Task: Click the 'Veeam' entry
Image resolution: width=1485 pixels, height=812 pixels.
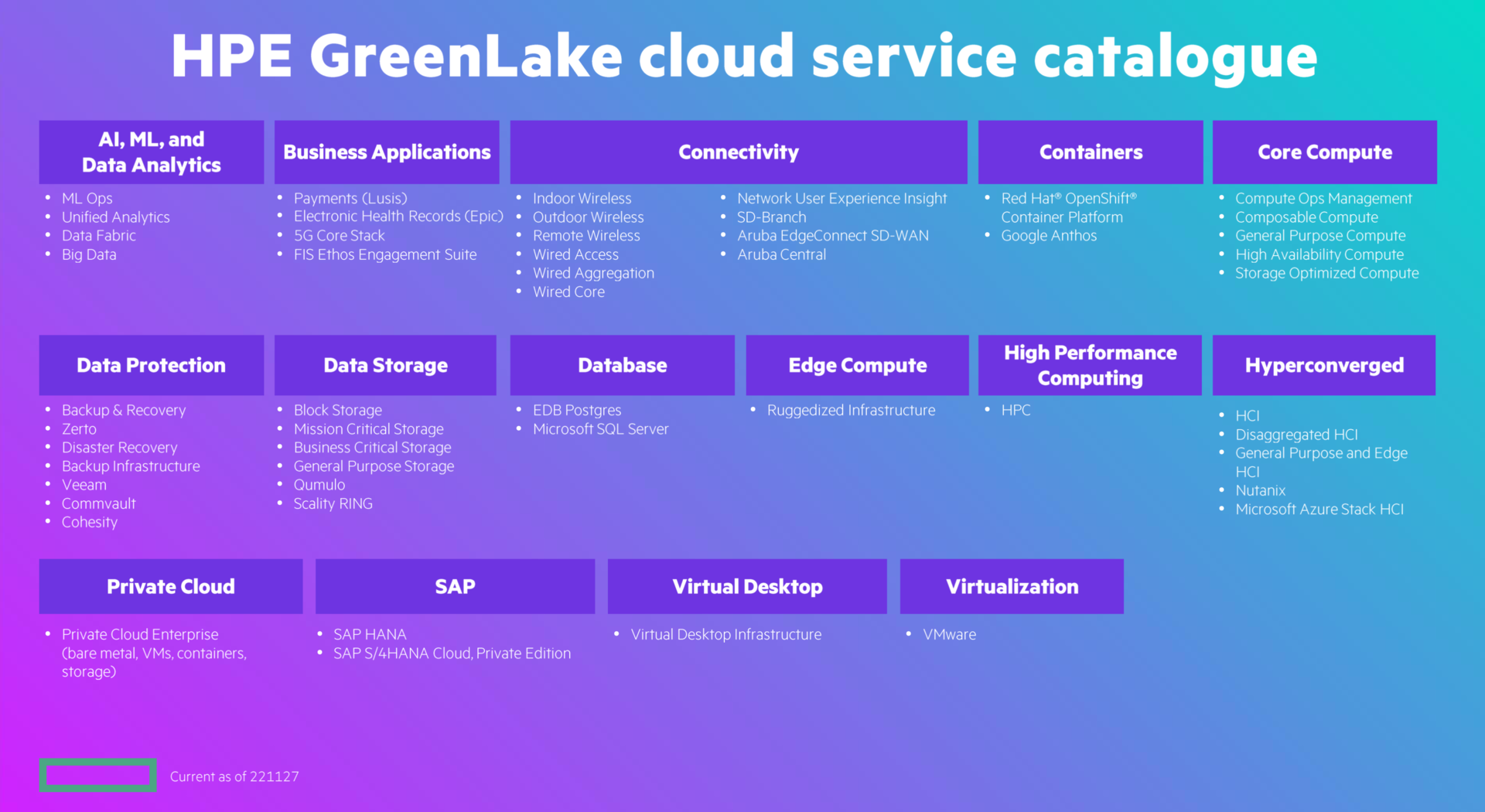Action: (x=84, y=485)
